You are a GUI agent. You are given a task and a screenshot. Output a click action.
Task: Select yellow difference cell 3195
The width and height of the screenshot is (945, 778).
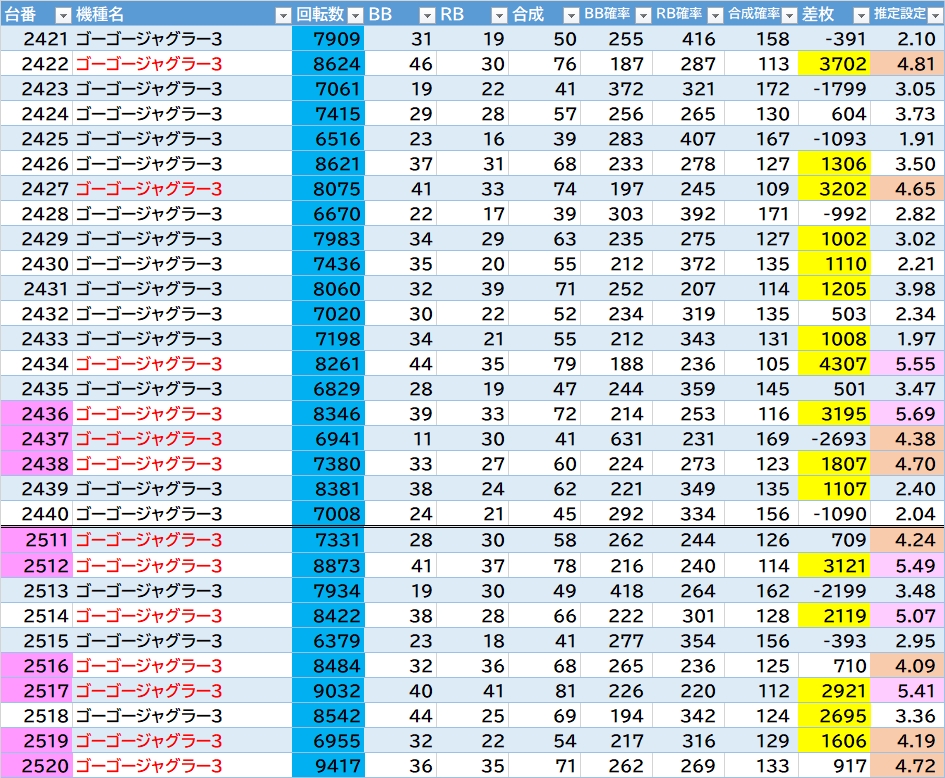[834, 414]
